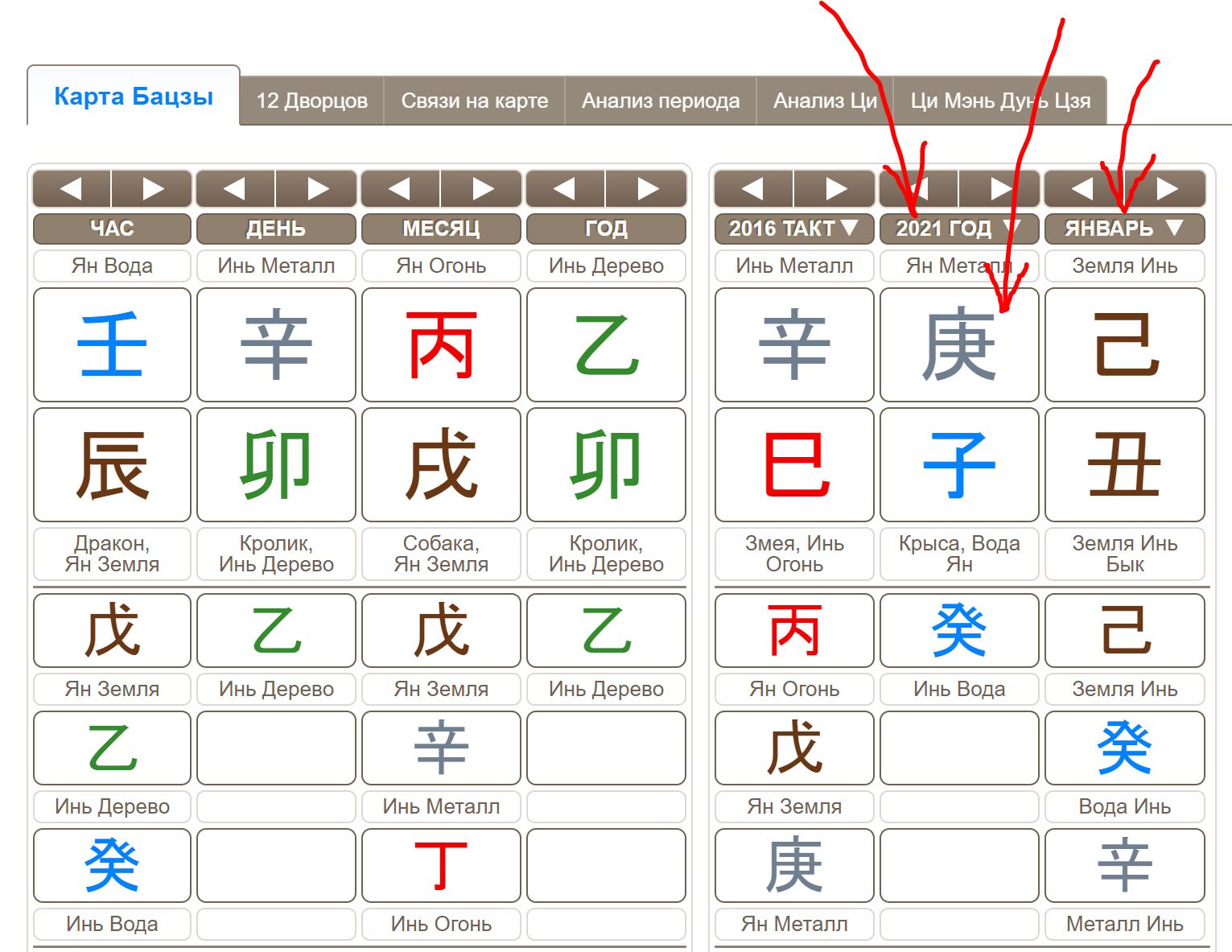Switch to the 12 Дворцов tab
This screenshot has width=1232, height=952.
pos(311,101)
